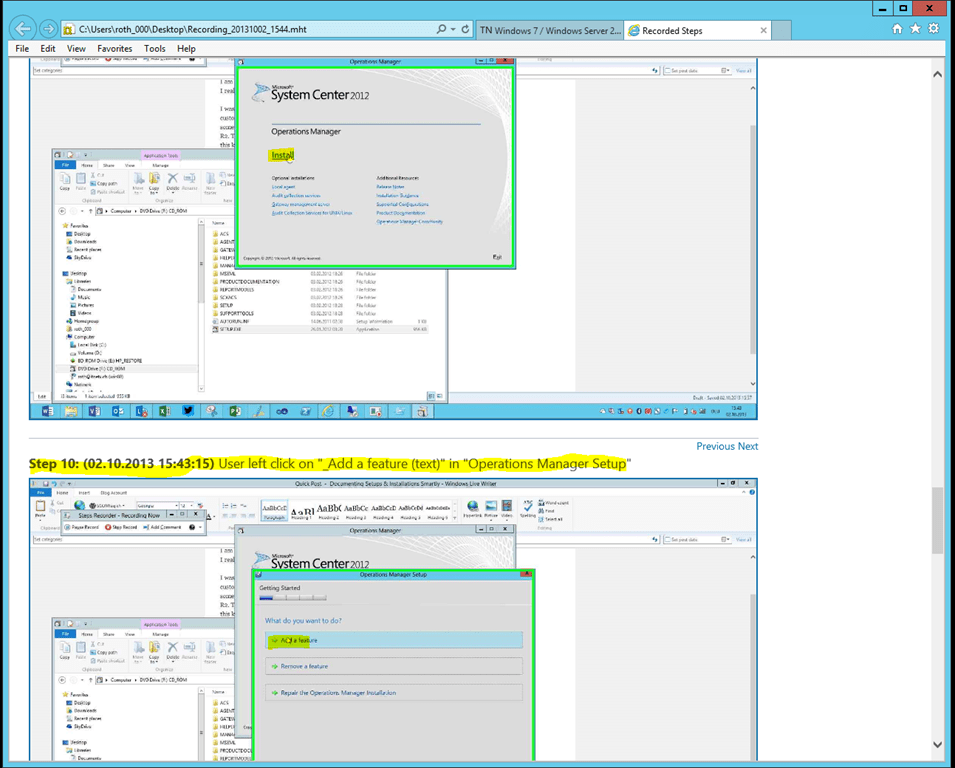Refresh the page with the reload icon

click(465, 29)
